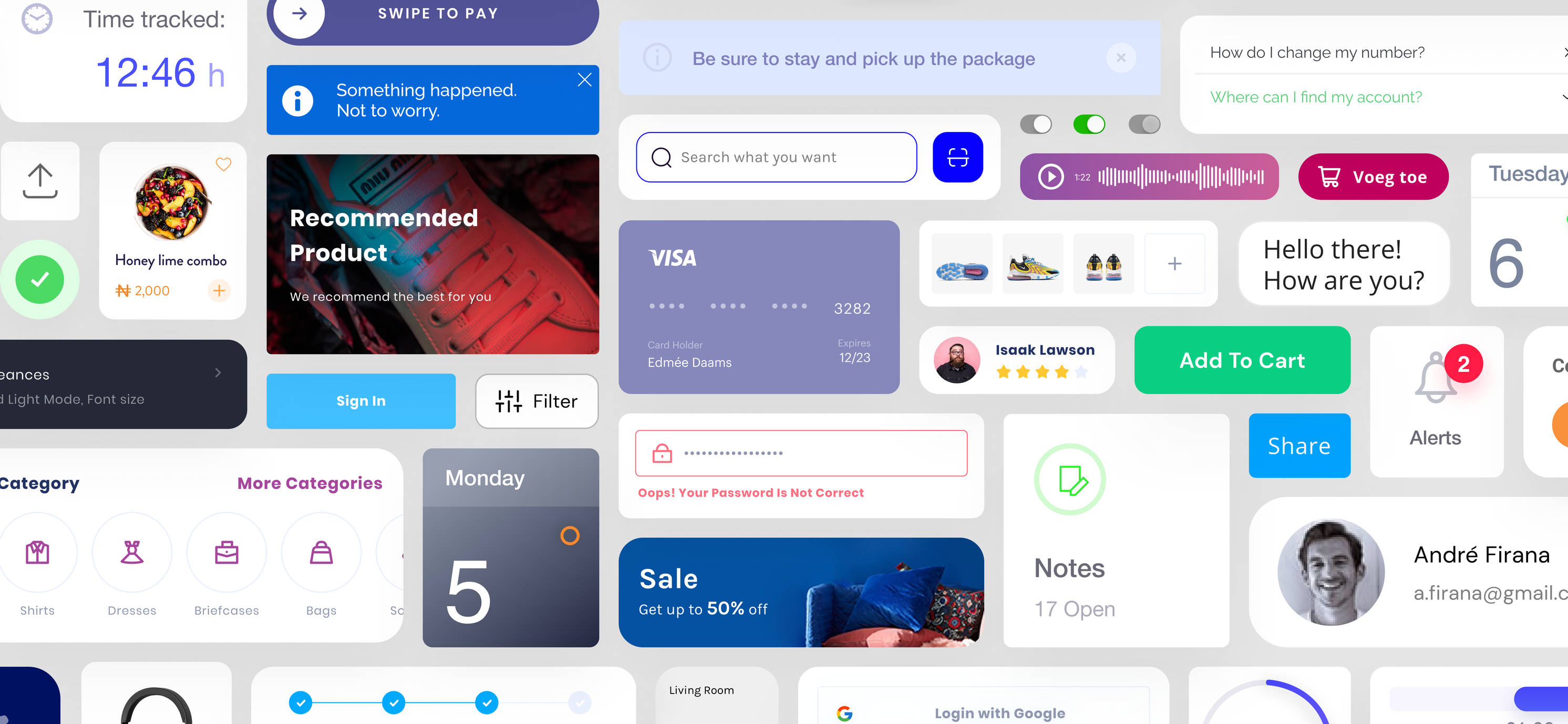Screen dimensions: 1568x724
Task: Click the barcode scanner icon
Action: tap(956, 157)
